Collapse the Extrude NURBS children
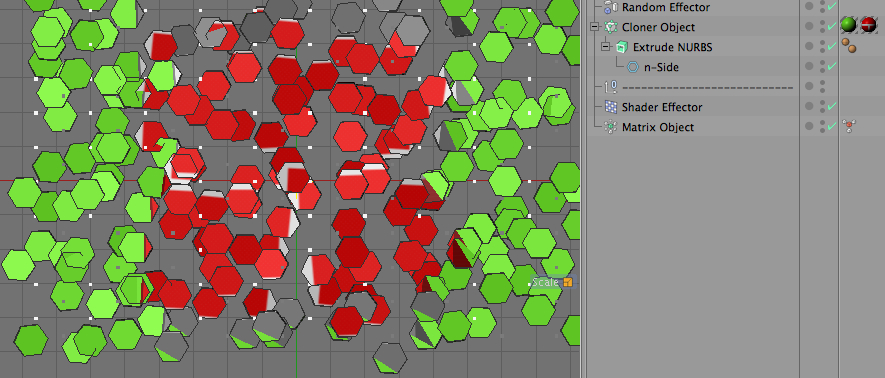 tap(606, 47)
